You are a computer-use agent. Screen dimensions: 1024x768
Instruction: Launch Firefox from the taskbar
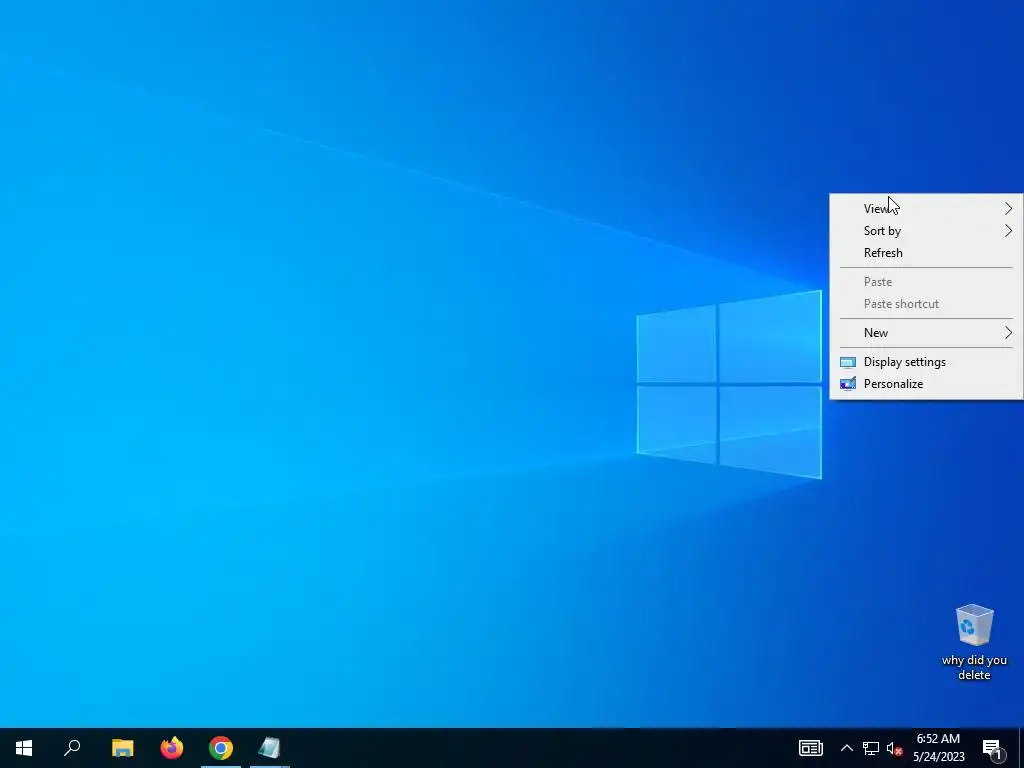point(172,748)
